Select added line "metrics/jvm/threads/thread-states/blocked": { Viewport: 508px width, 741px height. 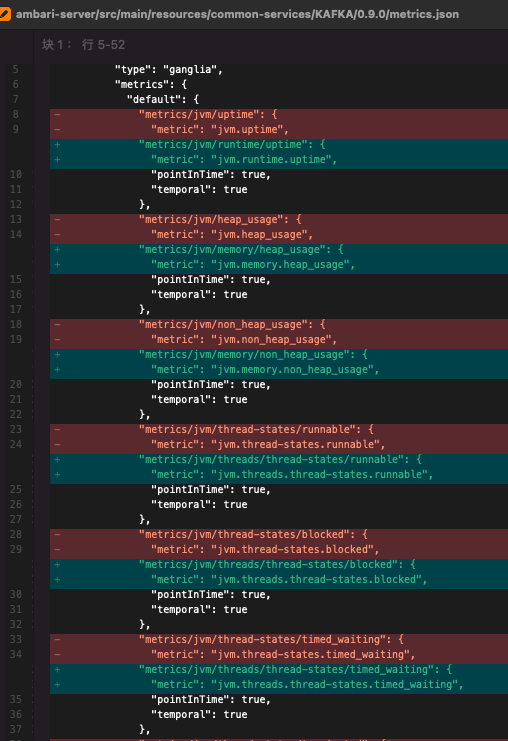279,565
